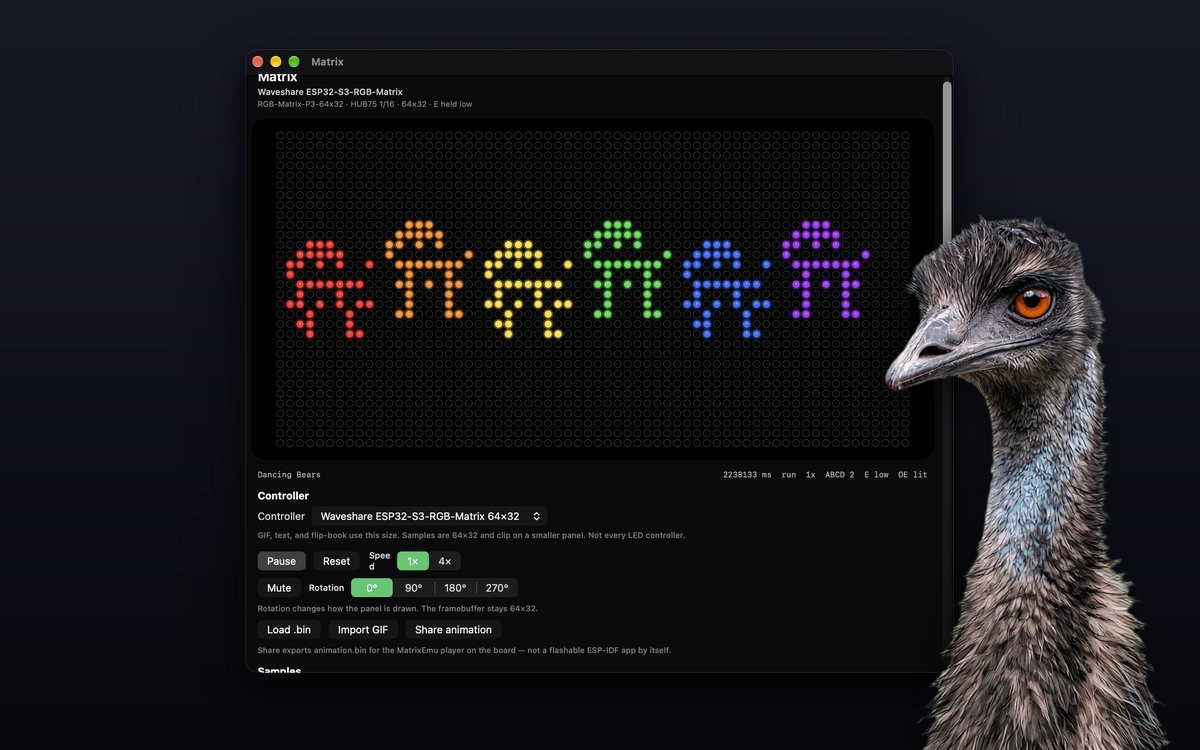1200x750 pixels.
Task: Click the yellow dancing bear on the LED panel
Action: [x=527, y=288]
